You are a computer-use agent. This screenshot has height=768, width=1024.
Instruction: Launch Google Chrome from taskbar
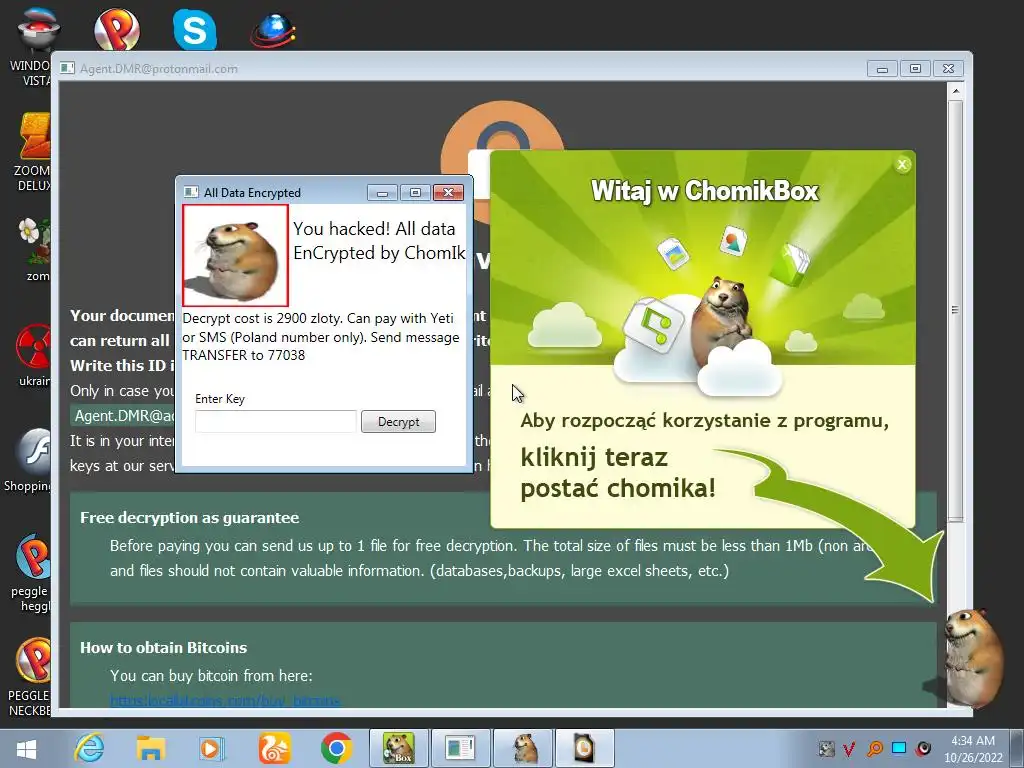pyautogui.click(x=336, y=748)
